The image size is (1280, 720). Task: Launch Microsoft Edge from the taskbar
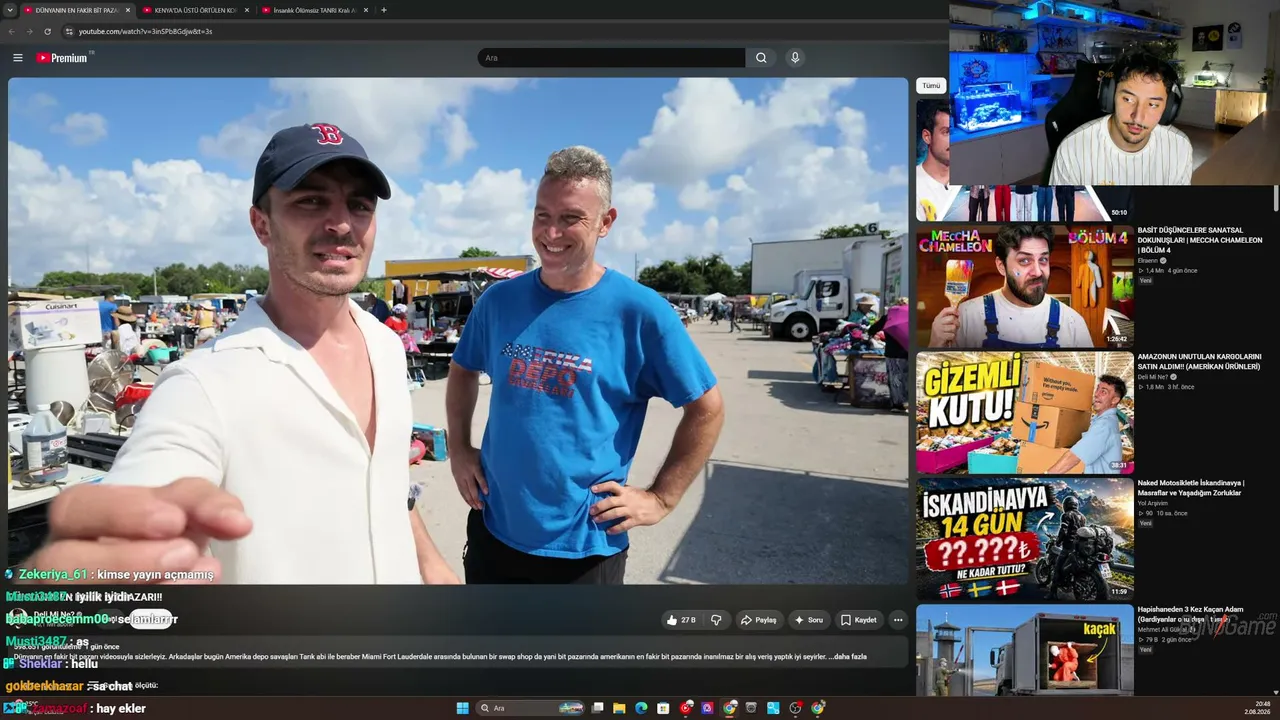coord(641,708)
